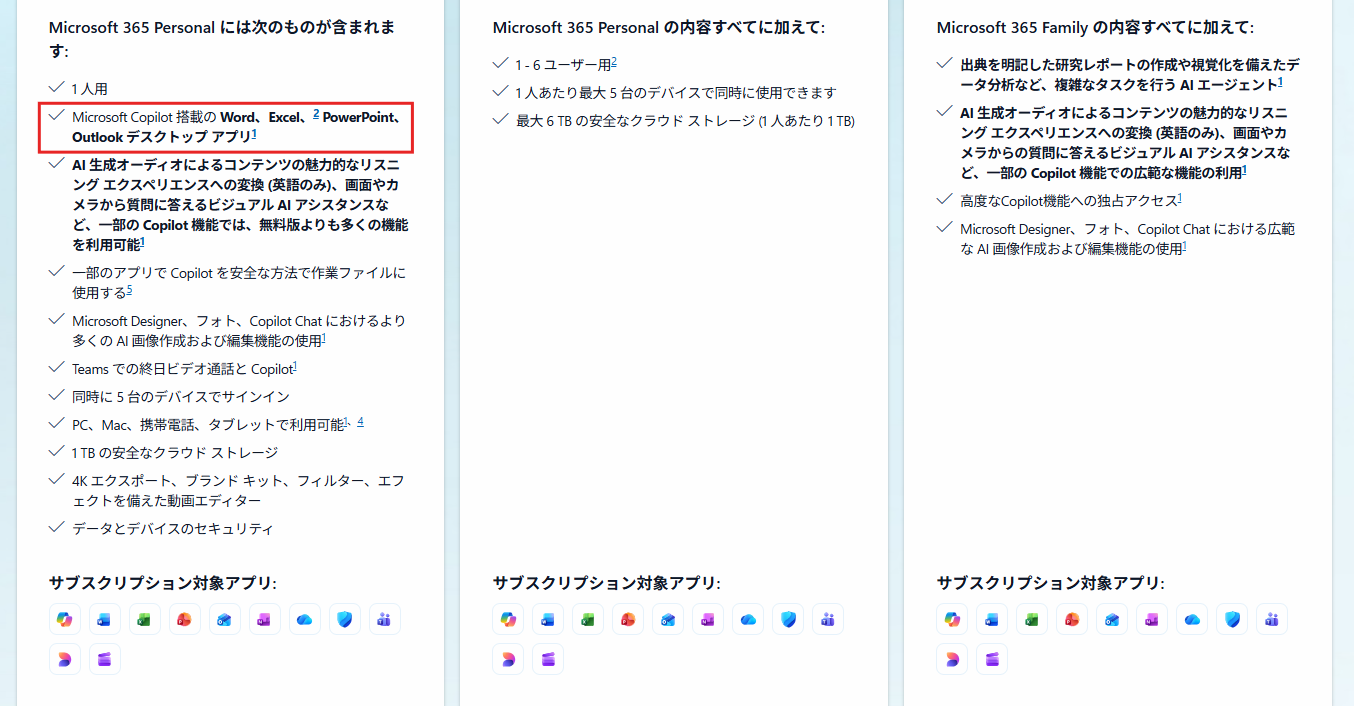
Task: Click the Excel icon in the rightmost card
Action: pyautogui.click(x=1032, y=619)
